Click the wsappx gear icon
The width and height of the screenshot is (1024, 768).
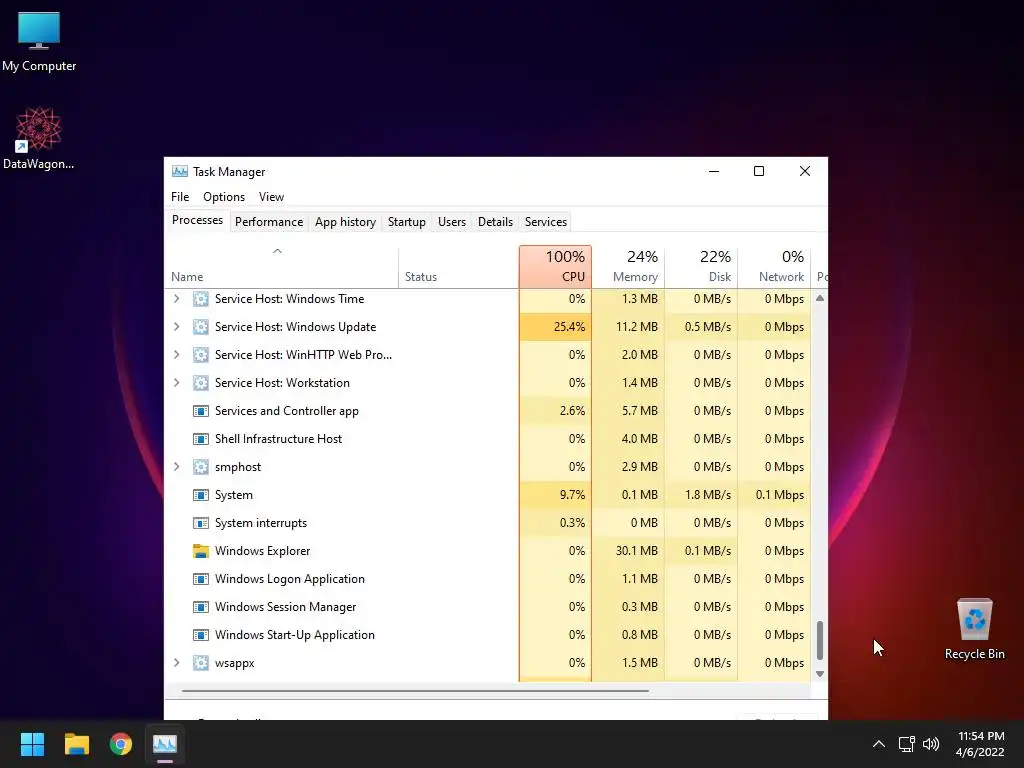200,663
